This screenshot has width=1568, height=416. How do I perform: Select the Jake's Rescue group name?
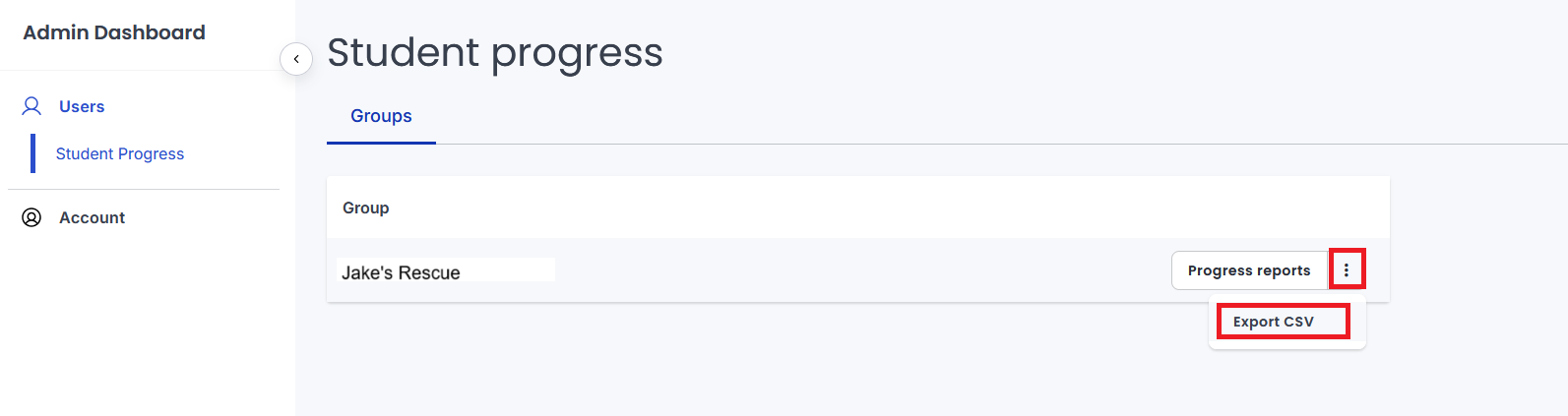401,272
